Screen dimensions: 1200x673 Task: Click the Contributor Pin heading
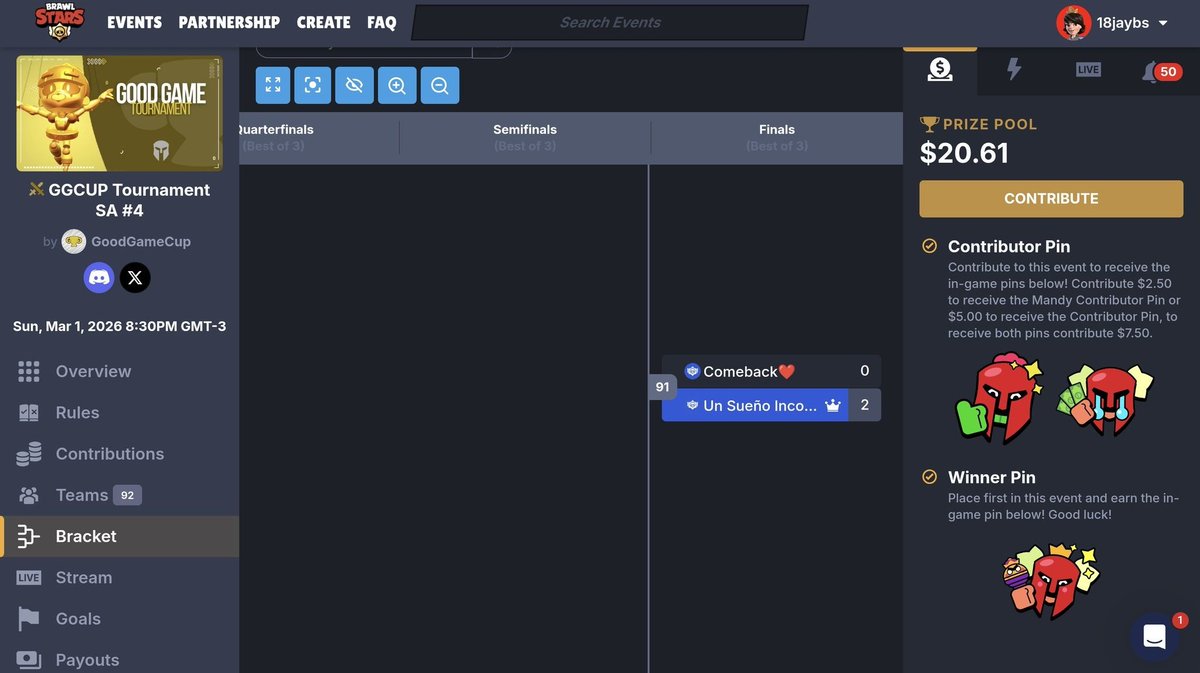tap(1009, 246)
